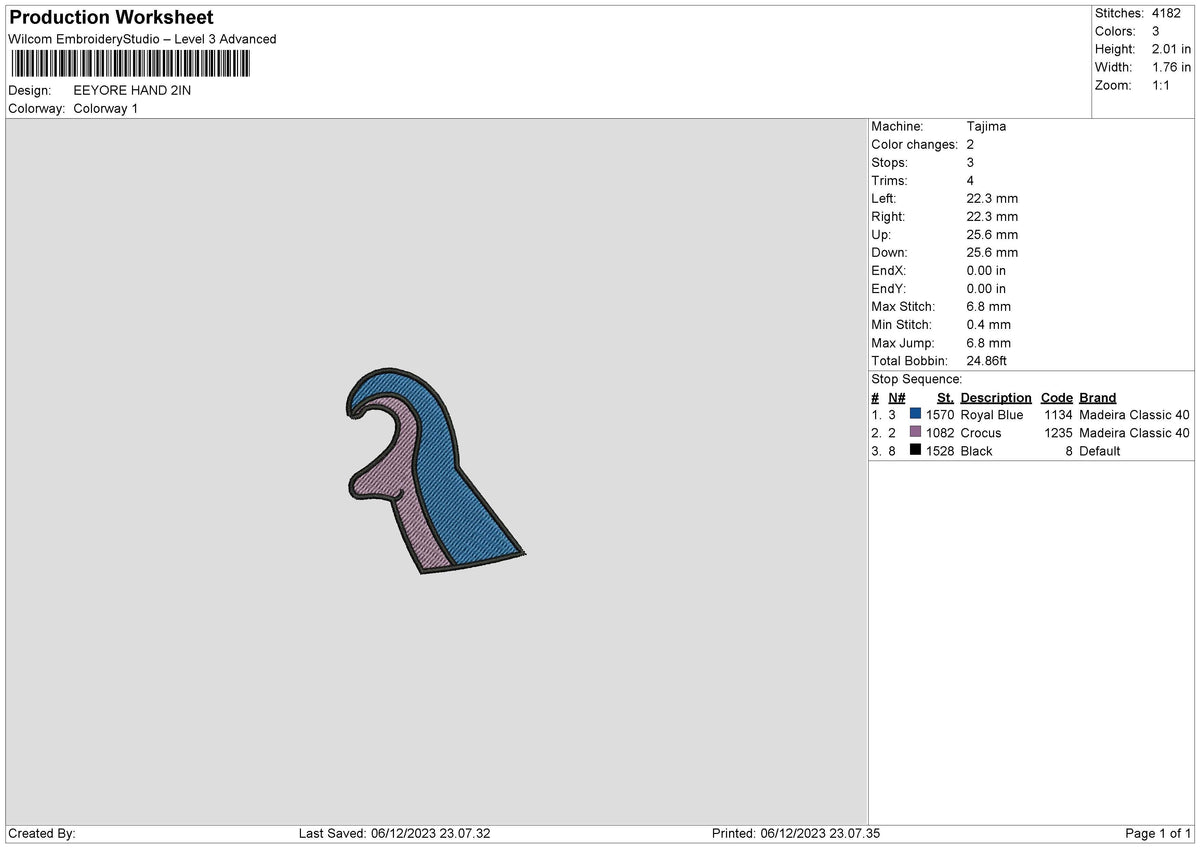Click the 'Crocus' description

[980, 433]
